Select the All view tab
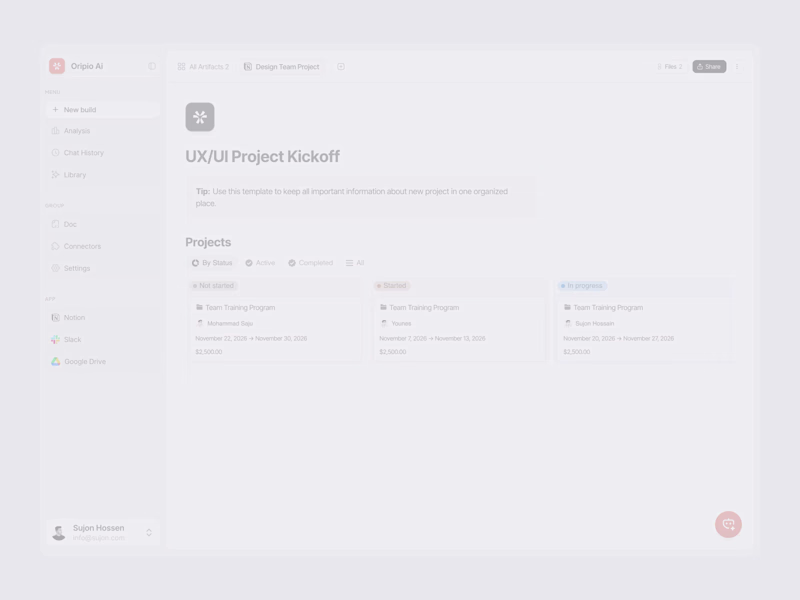Screen dimensions: 800x600 point(355,263)
